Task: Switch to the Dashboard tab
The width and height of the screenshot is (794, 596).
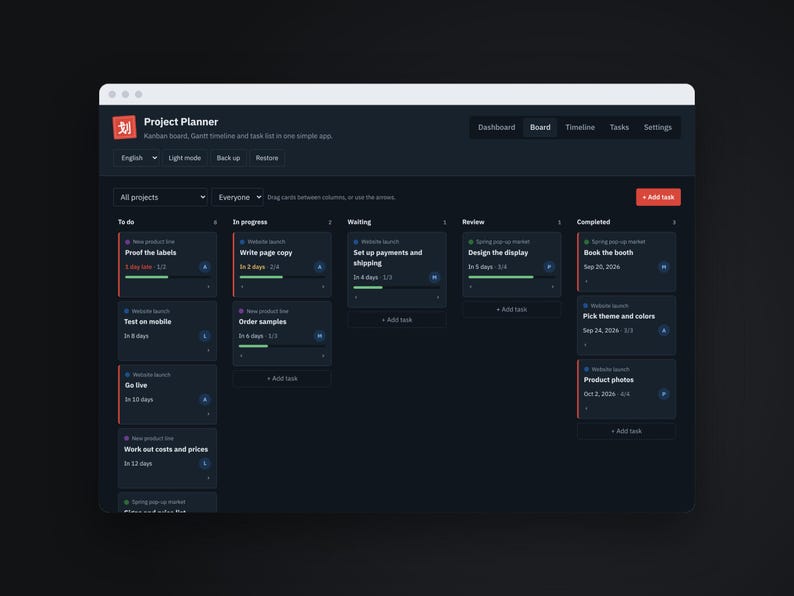Action: click(x=496, y=127)
